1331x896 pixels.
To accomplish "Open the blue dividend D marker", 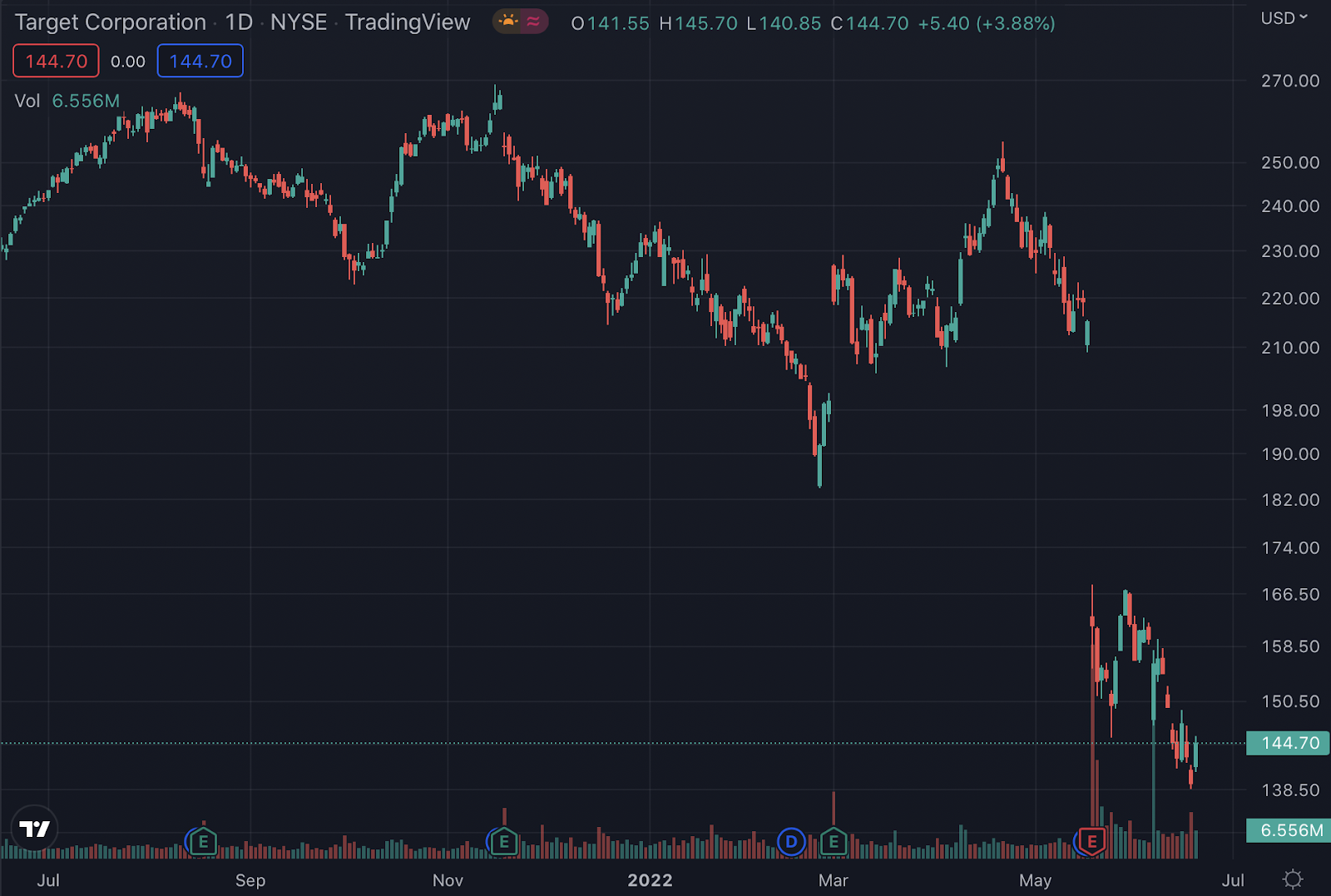I will [x=791, y=842].
